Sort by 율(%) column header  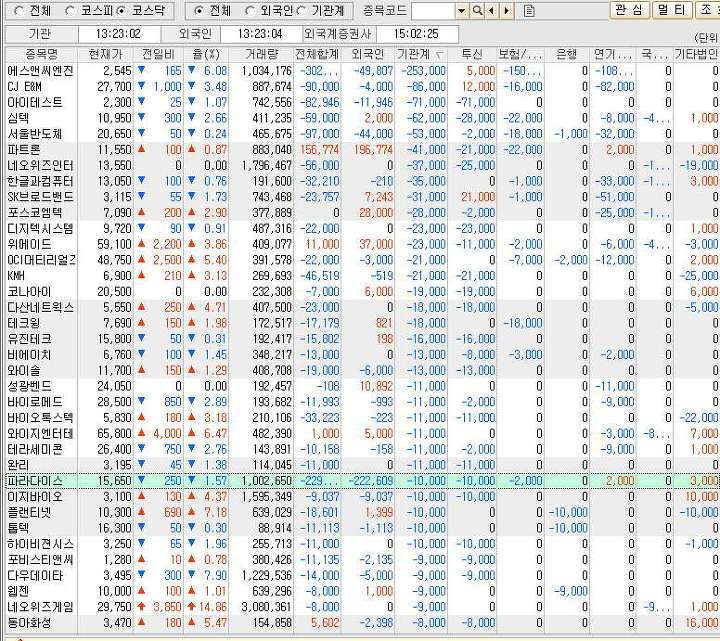pos(206,54)
